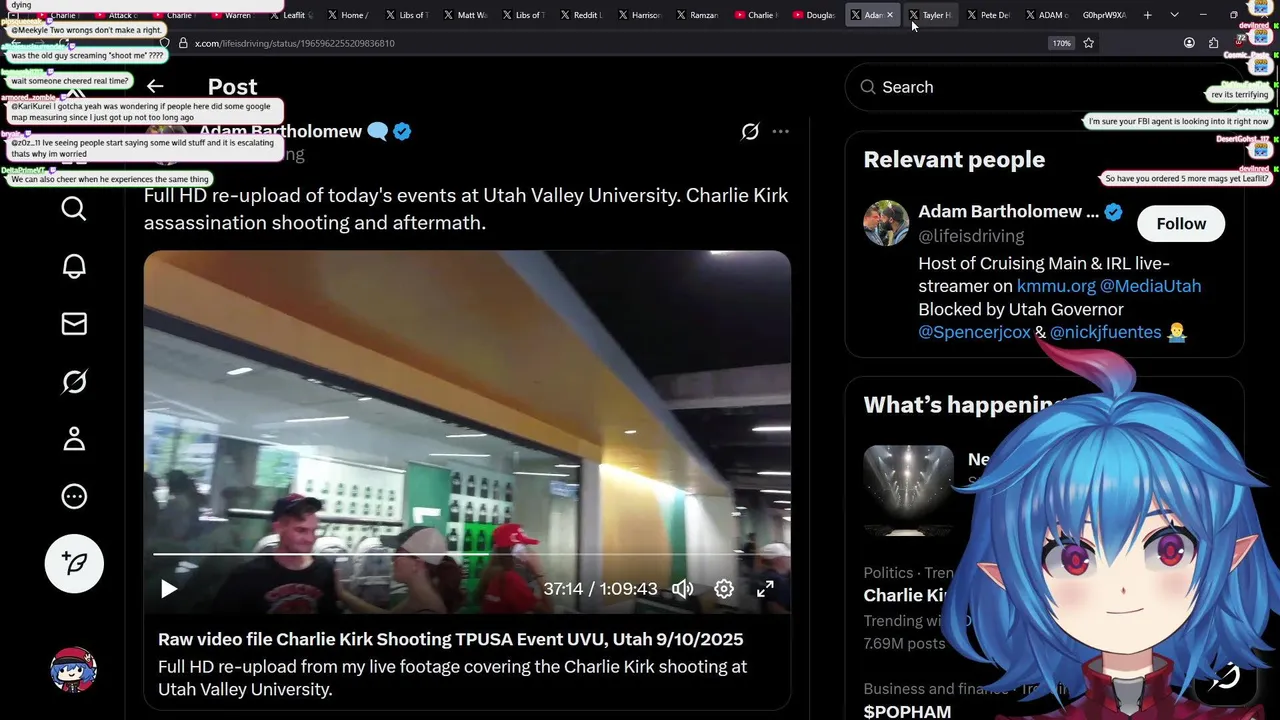Image resolution: width=1280 pixels, height=720 pixels.
Task: Open the More circle in the X sidebar
Action: 74,497
